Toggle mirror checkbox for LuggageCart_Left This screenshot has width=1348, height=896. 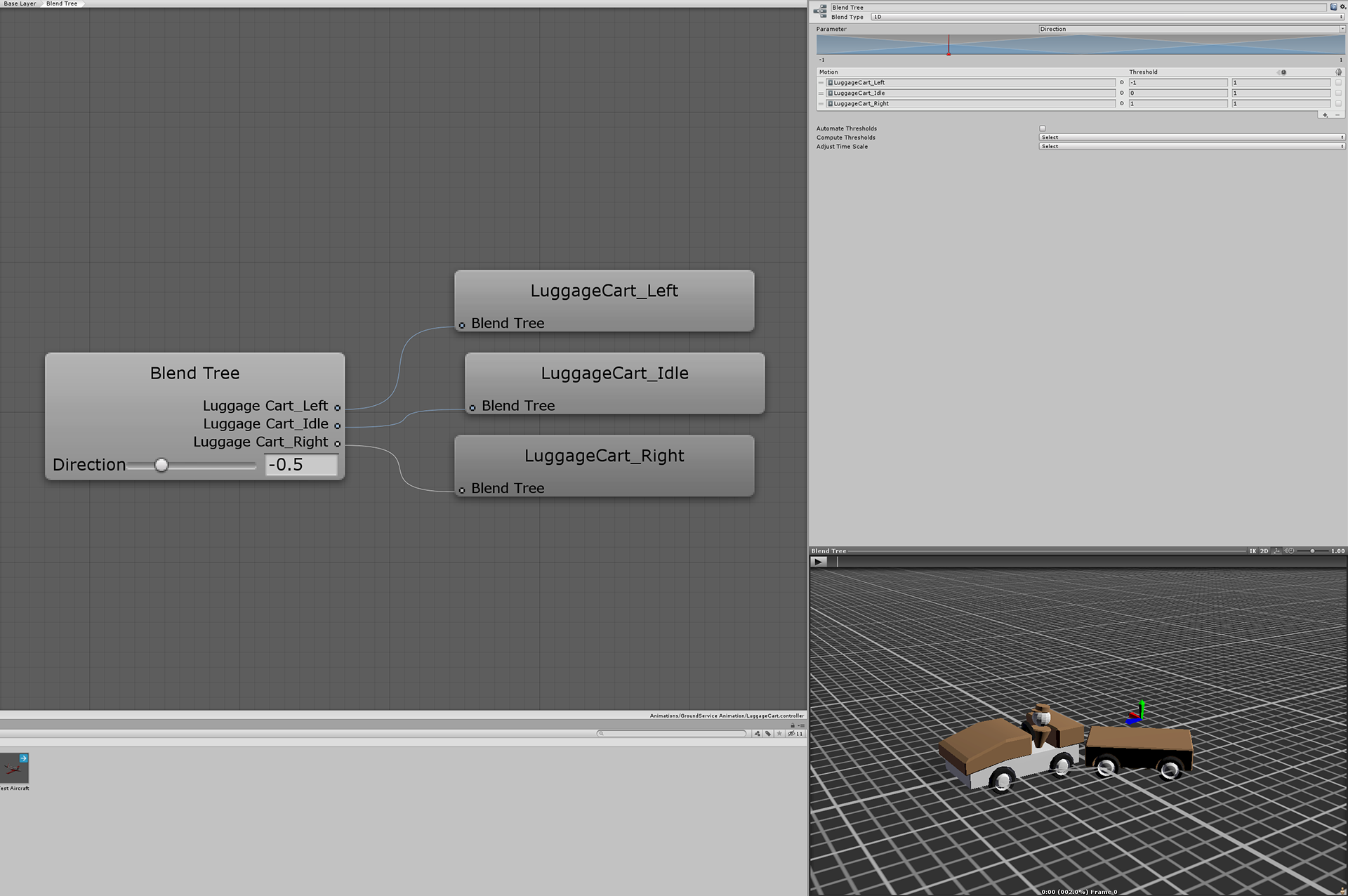(x=1338, y=83)
